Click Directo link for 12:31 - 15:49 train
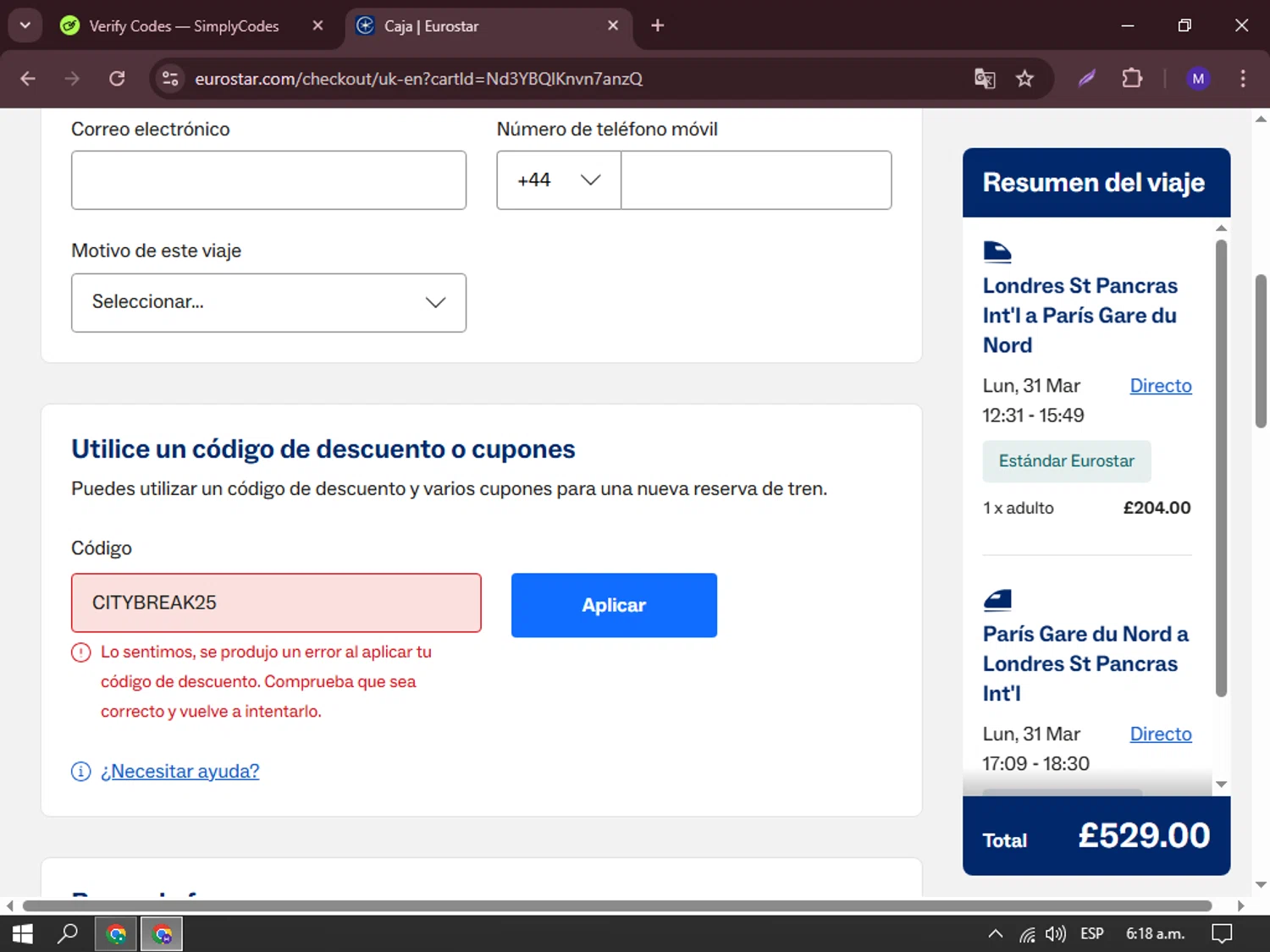This screenshot has height=952, width=1270. [x=1160, y=386]
